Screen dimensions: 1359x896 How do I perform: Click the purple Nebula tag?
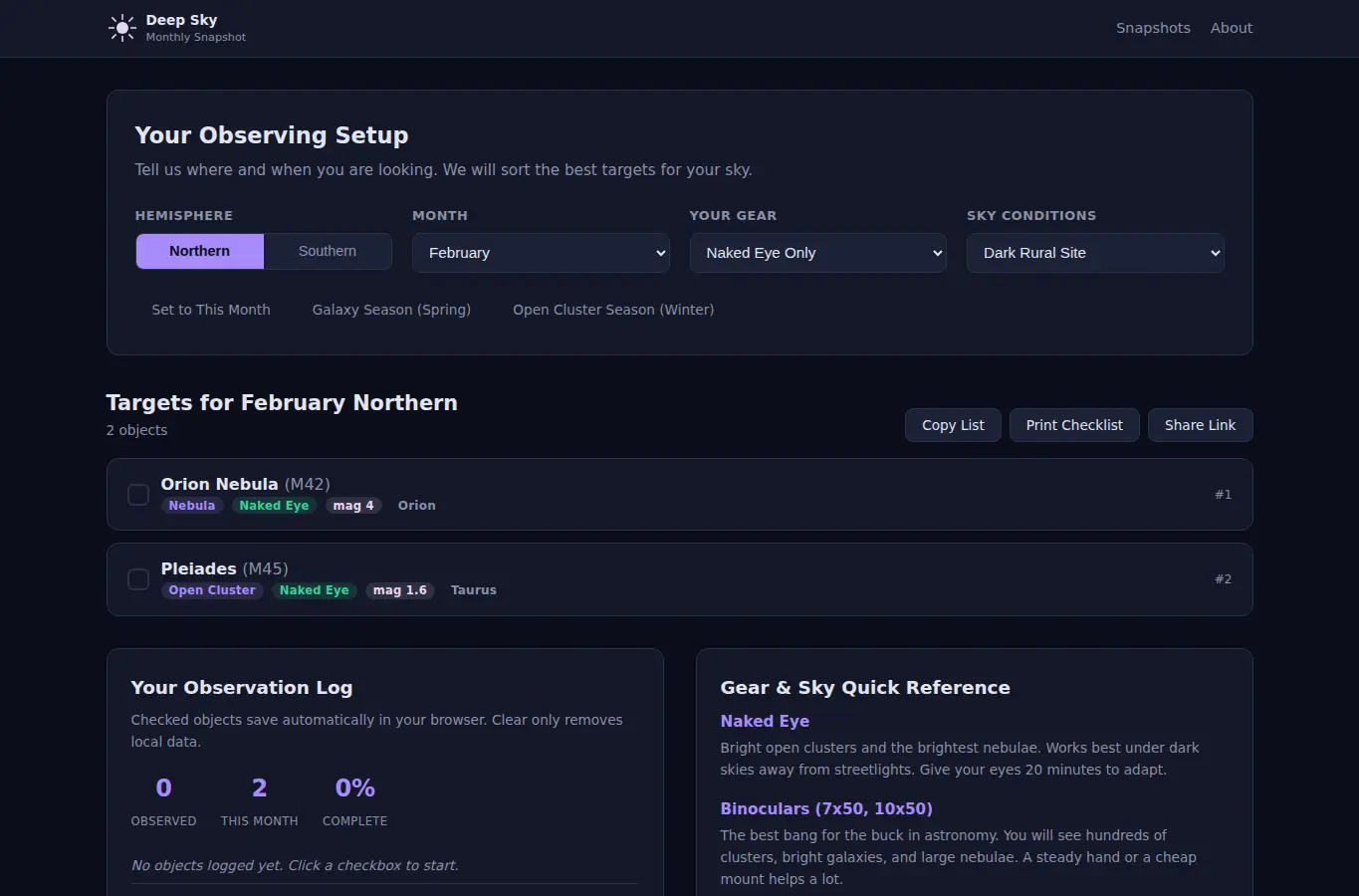click(192, 506)
